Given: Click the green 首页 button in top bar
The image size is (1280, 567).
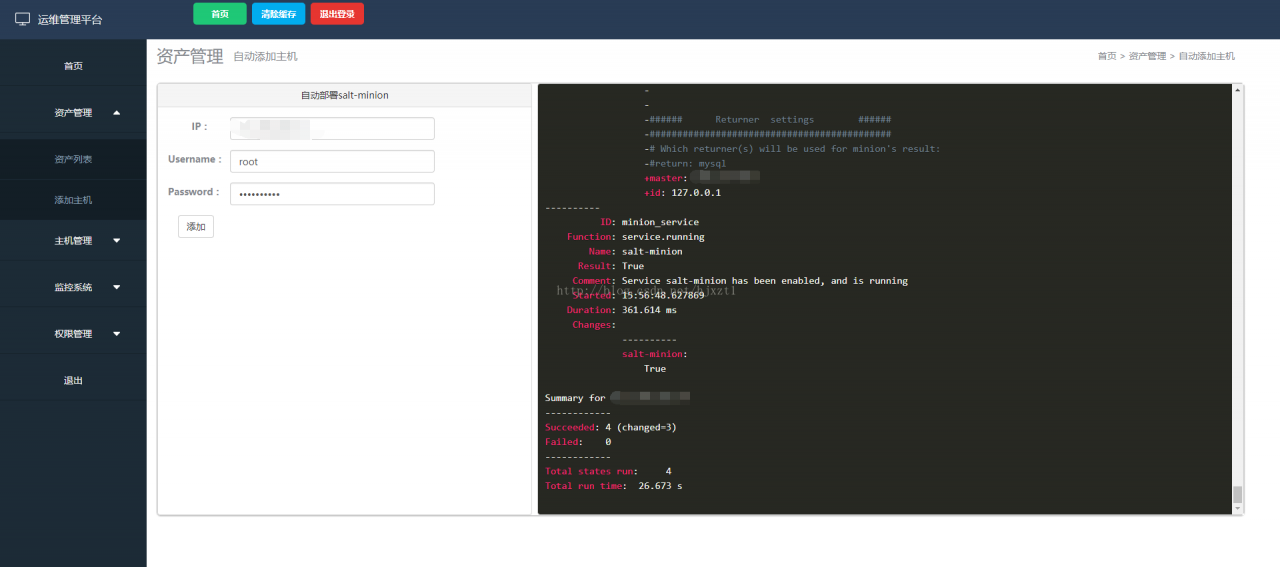Looking at the screenshot, I should coord(219,14).
